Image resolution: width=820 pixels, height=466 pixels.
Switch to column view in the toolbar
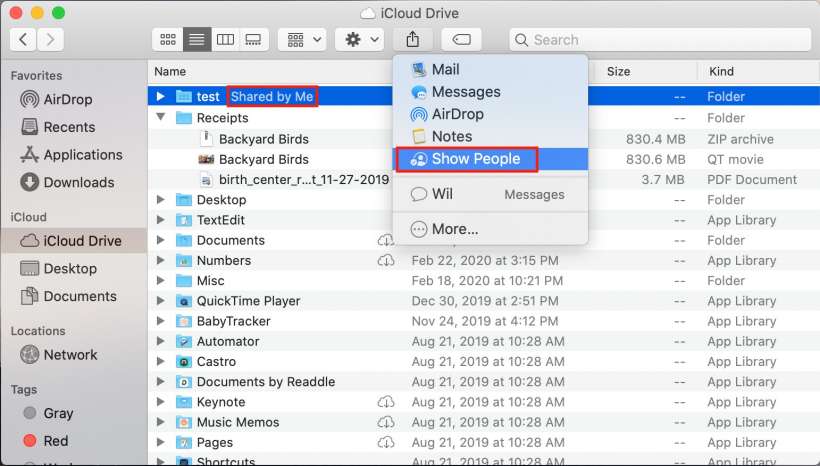225,40
